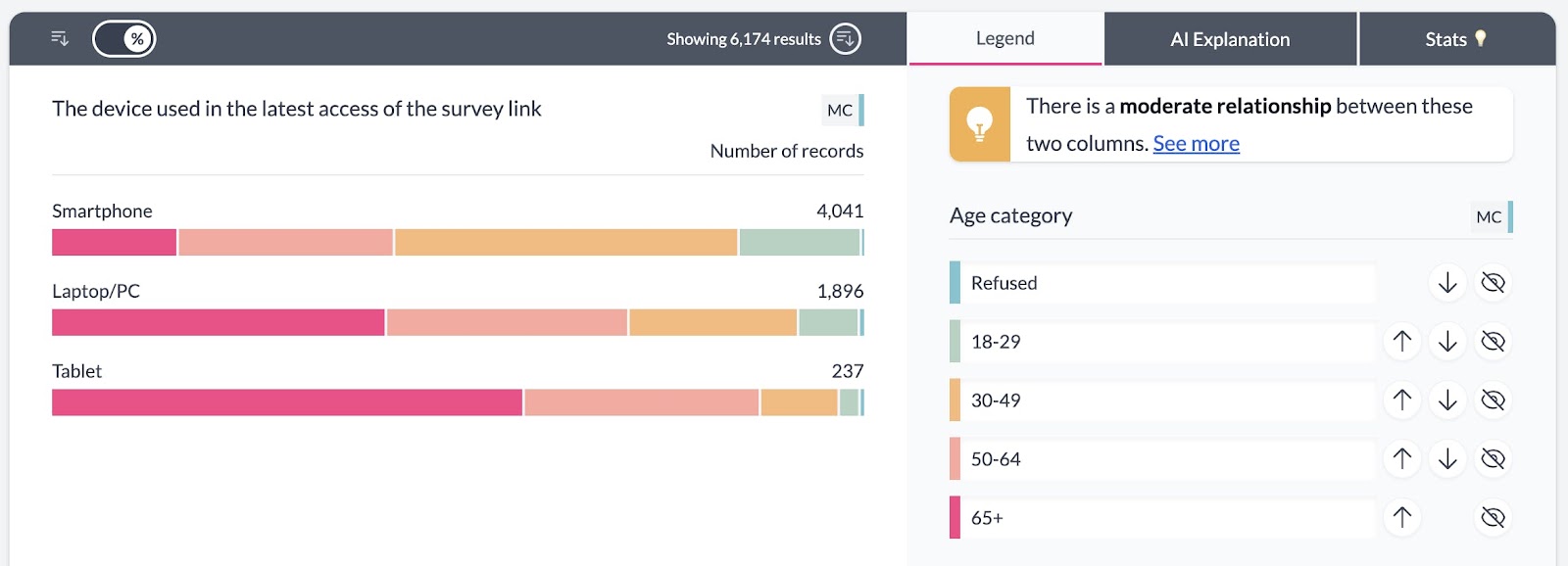Move 18-29 category up
This screenshot has width=1568, height=566.
pos(1402,342)
